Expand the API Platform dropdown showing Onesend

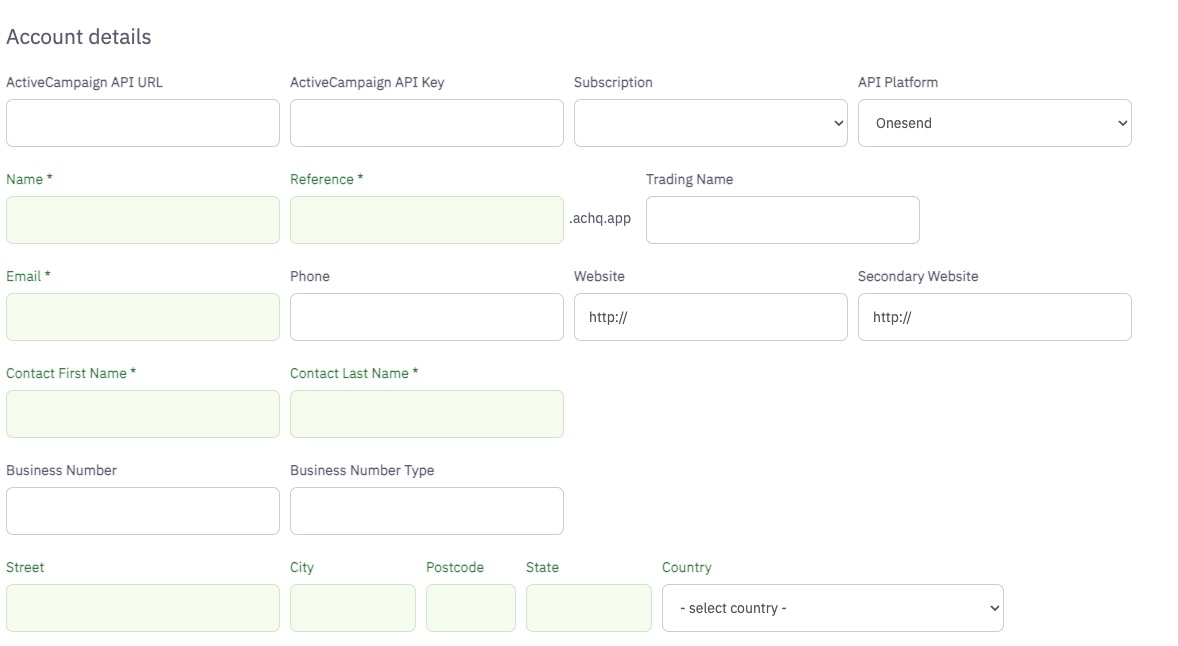pos(994,123)
